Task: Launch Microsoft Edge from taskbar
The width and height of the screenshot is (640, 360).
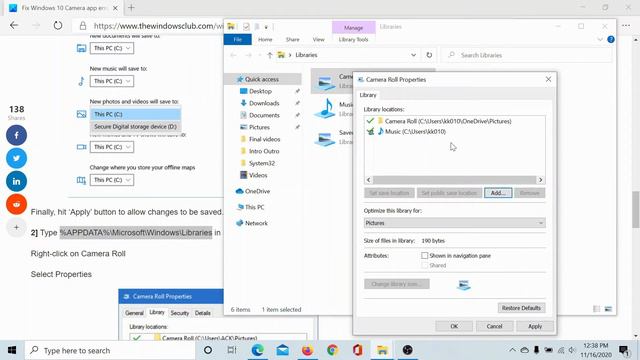Action: click(x=258, y=350)
